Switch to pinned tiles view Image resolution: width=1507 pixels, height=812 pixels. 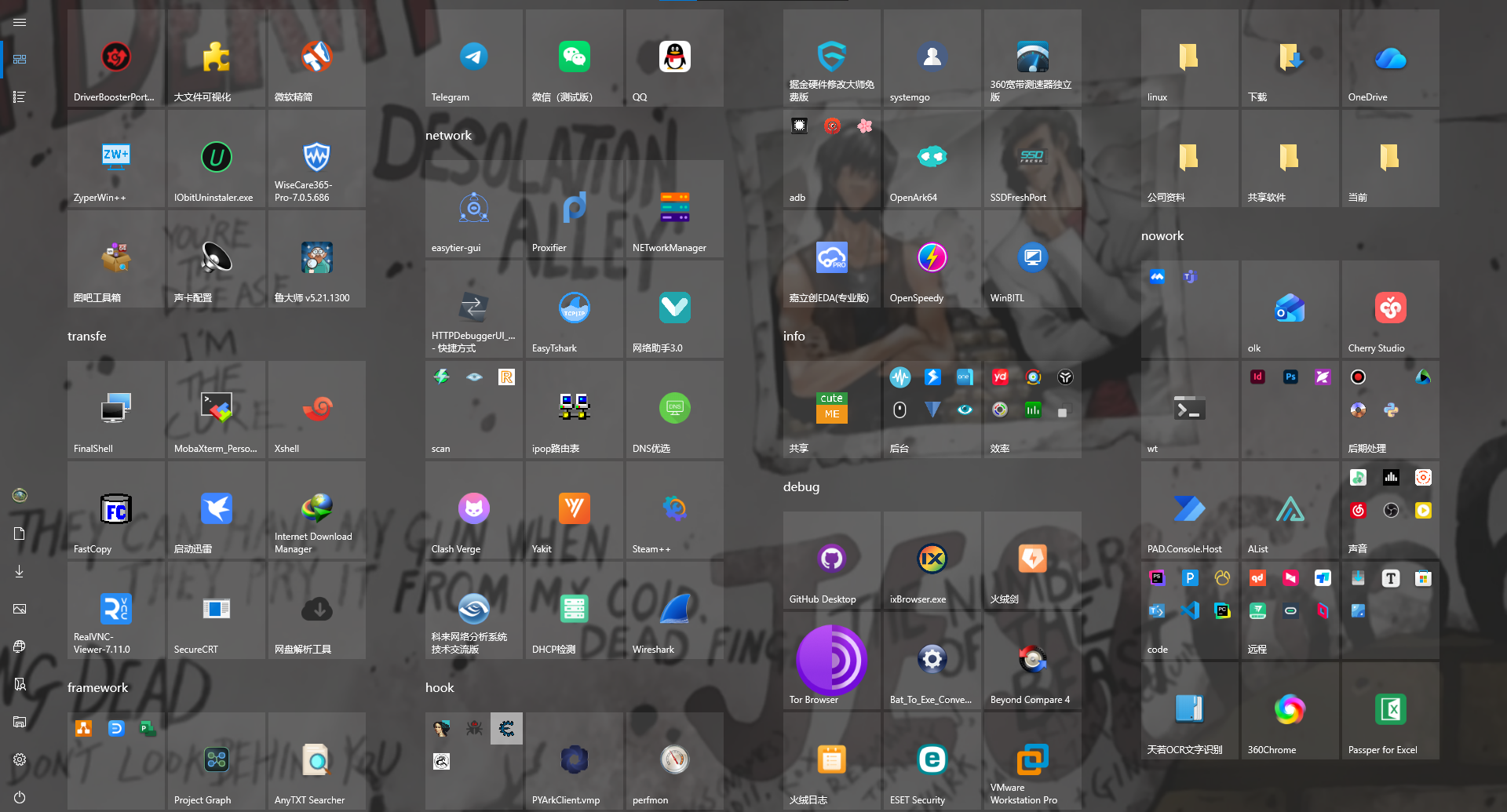tap(20, 59)
